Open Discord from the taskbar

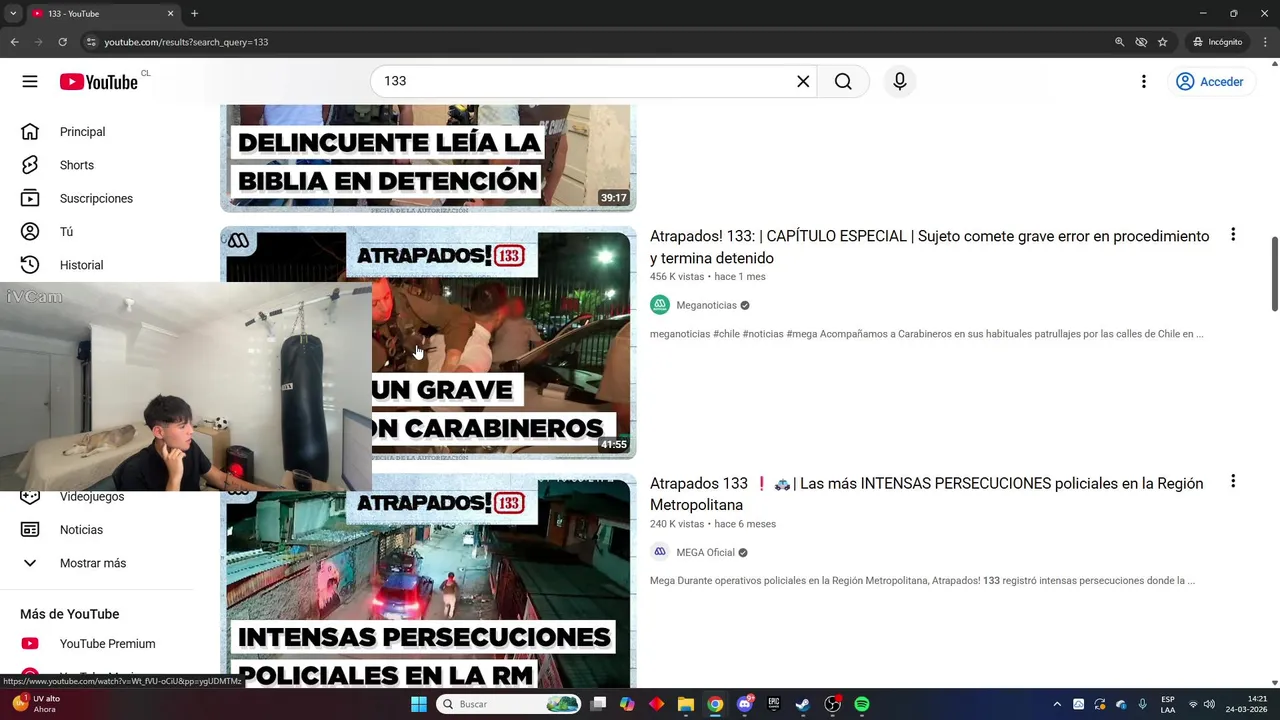coord(745,704)
